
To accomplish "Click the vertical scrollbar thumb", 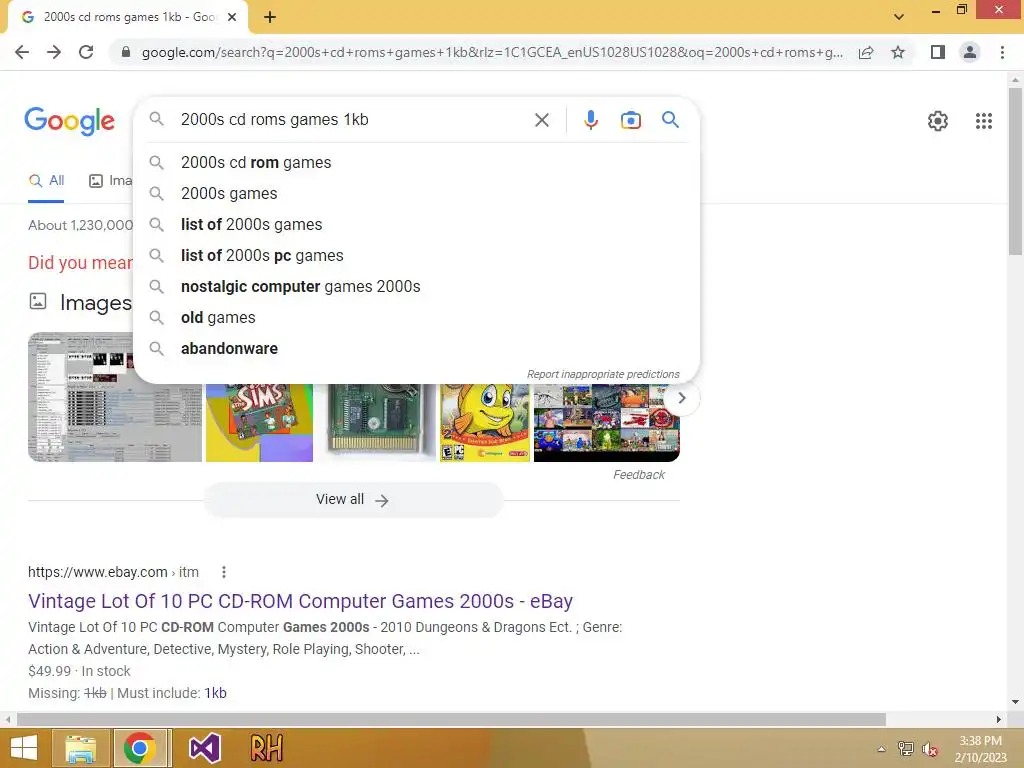I will click(1015, 171).
